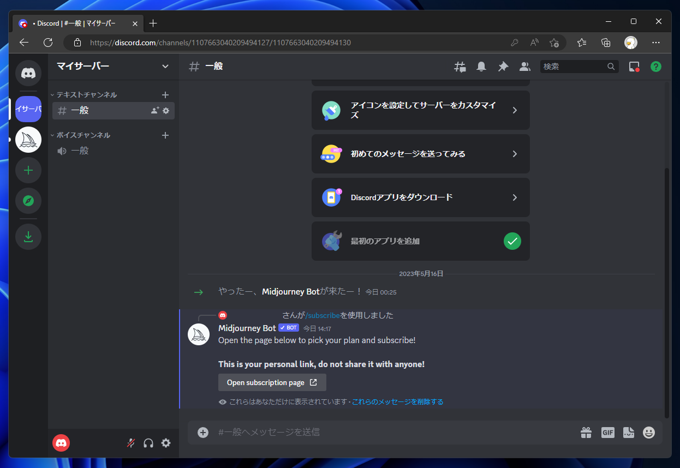Image resolution: width=680 pixels, height=468 pixels.
Task: Attach a file with plus circle icon
Action: click(x=203, y=432)
